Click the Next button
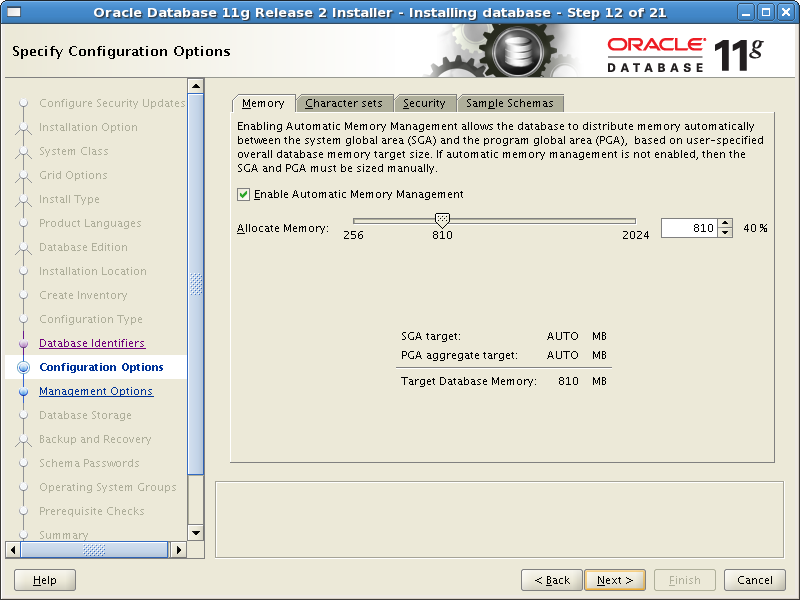This screenshot has height=600, width=800. [615, 580]
